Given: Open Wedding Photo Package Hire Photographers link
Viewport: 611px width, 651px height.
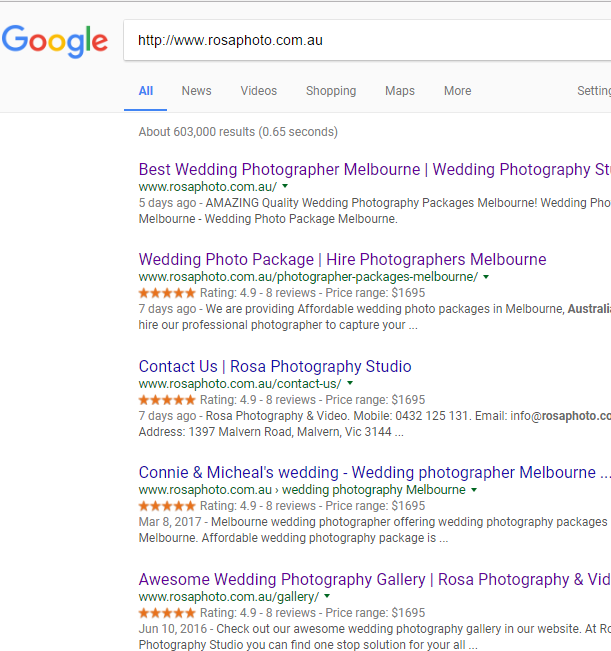Looking at the screenshot, I should 342,259.
